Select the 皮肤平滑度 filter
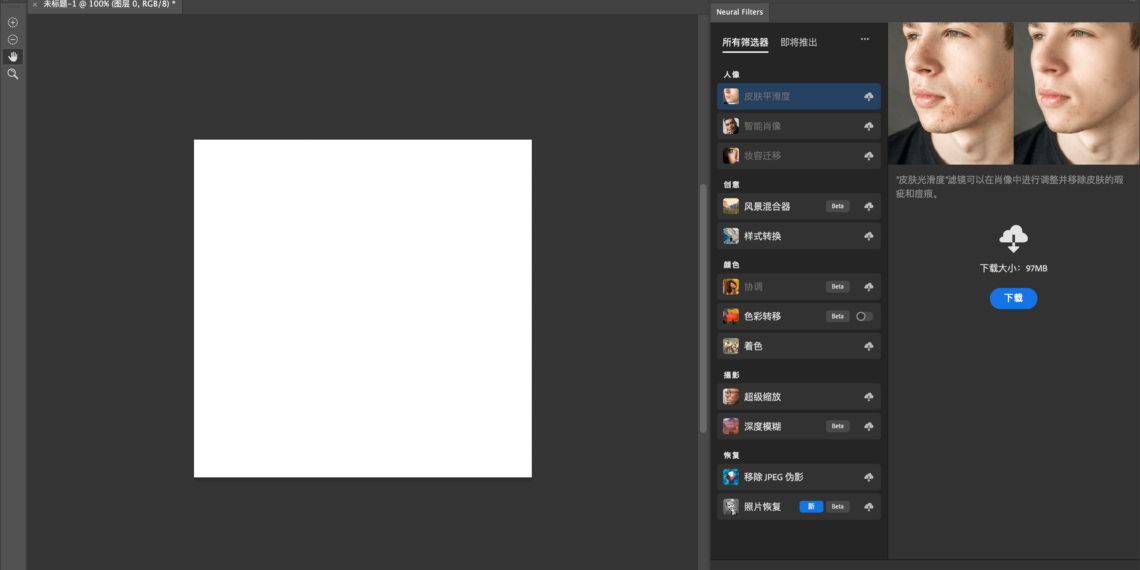The height and width of the screenshot is (570, 1140). tap(798, 97)
